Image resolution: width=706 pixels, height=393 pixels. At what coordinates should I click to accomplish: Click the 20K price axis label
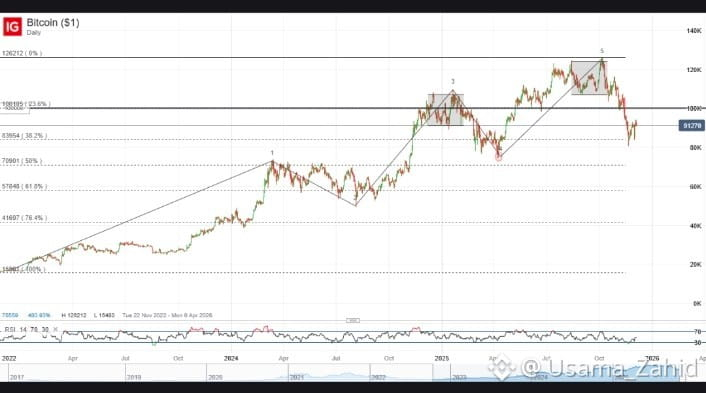click(x=696, y=264)
